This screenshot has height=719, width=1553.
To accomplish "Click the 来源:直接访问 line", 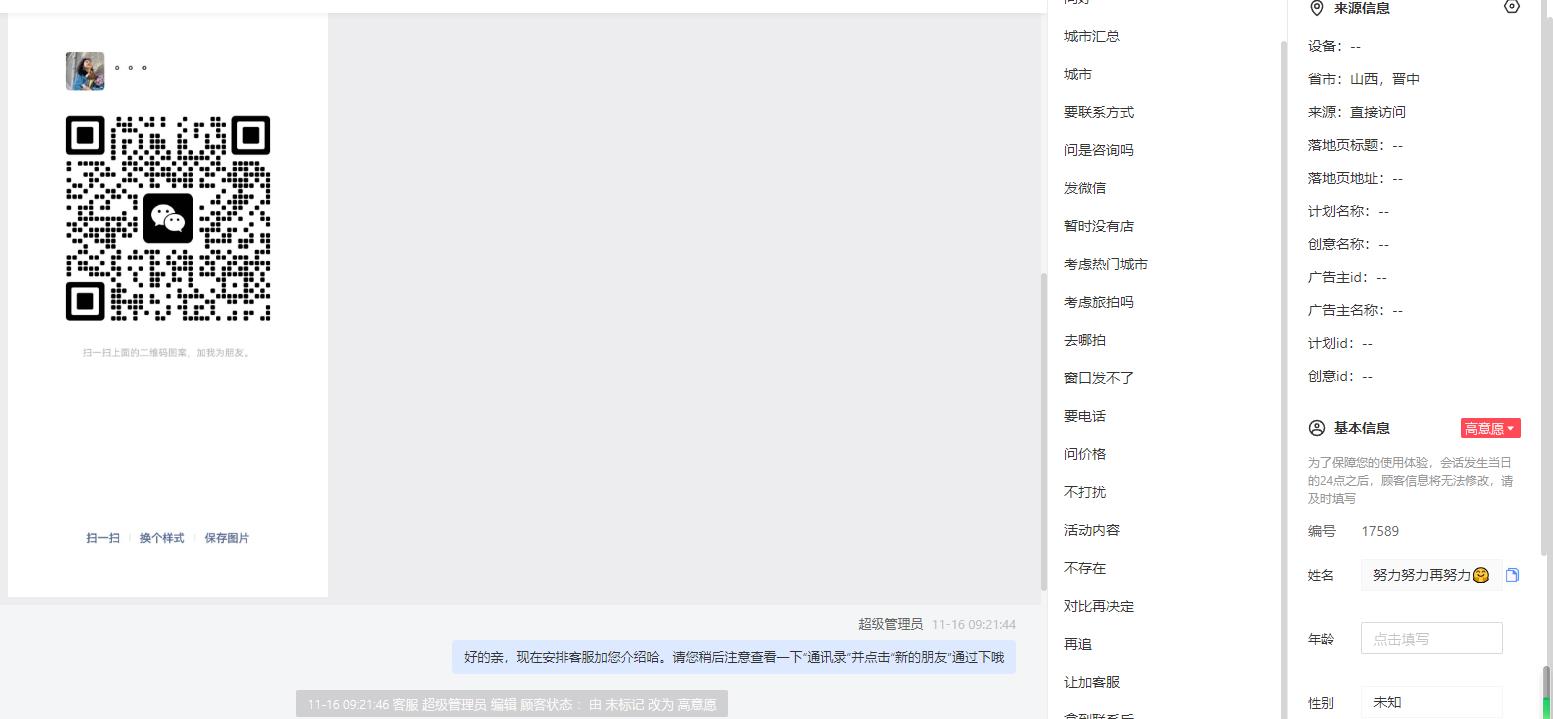I will click(x=1357, y=112).
